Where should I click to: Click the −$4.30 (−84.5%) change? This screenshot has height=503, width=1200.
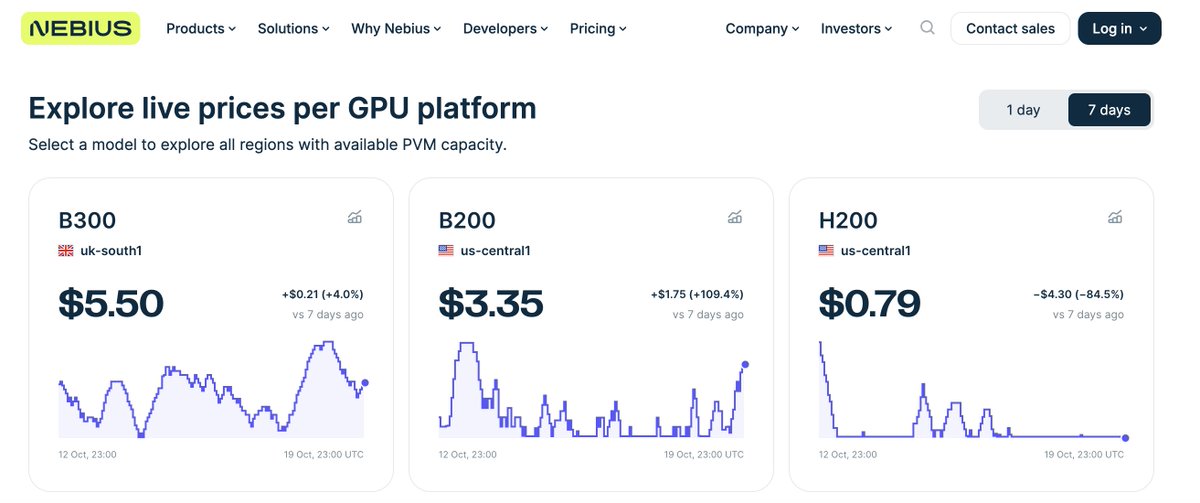(1078, 294)
